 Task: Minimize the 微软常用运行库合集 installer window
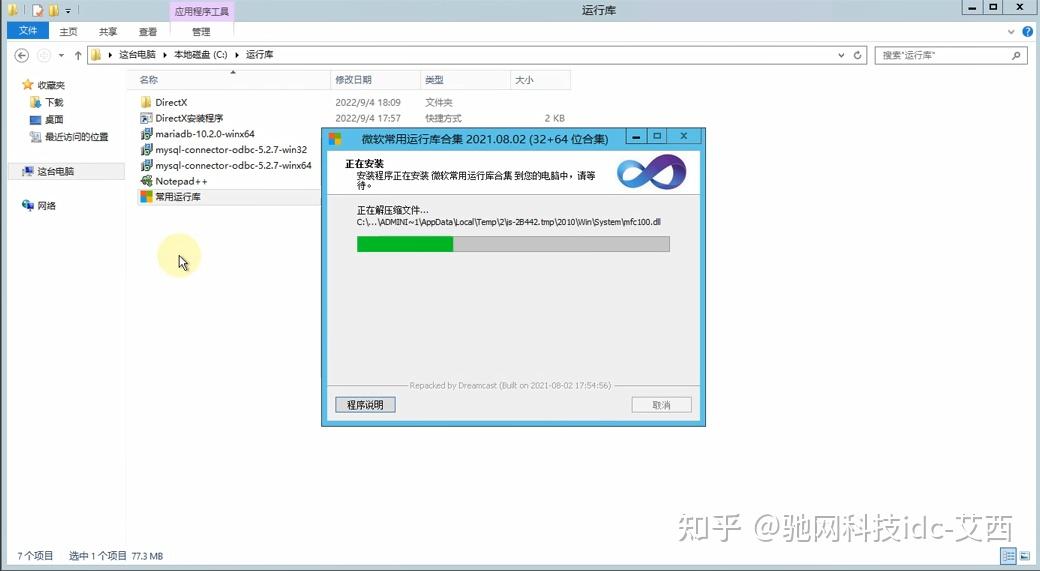pos(637,136)
